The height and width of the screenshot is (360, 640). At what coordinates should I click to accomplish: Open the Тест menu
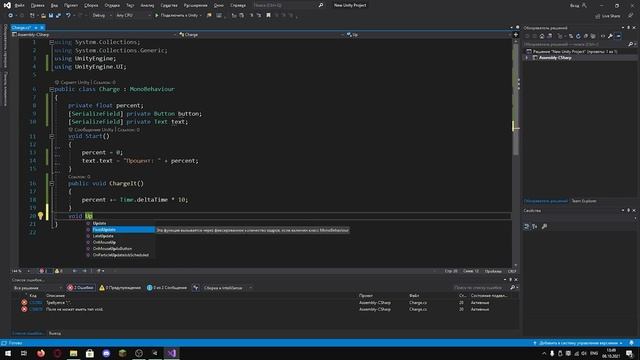coord(130,5)
